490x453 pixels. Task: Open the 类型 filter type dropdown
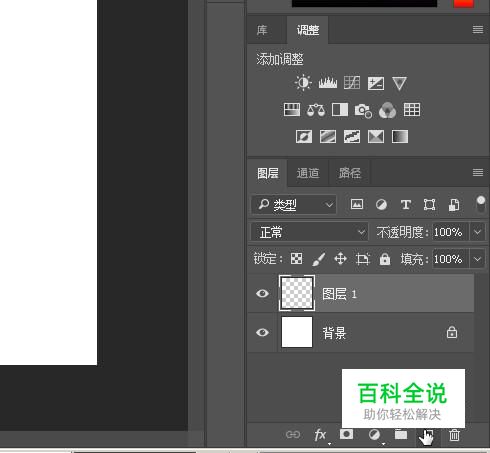[x=294, y=205]
